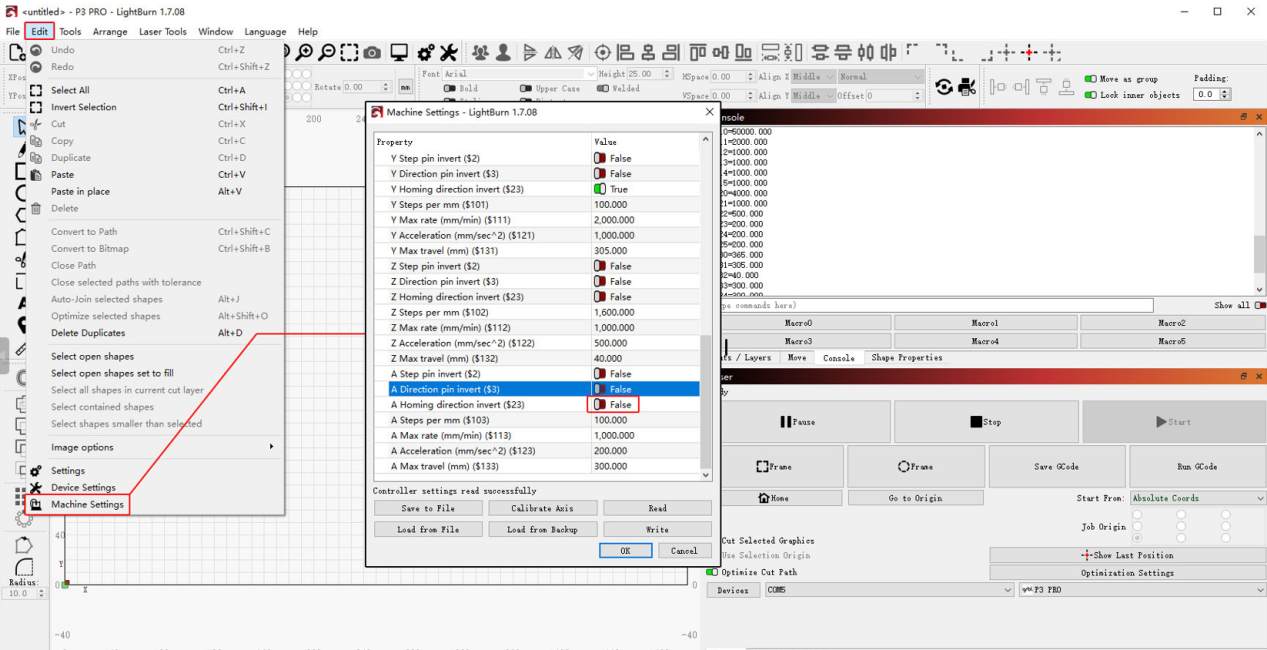Toggle Move as group switch
The width and height of the screenshot is (1267, 650).
pos(1091,79)
